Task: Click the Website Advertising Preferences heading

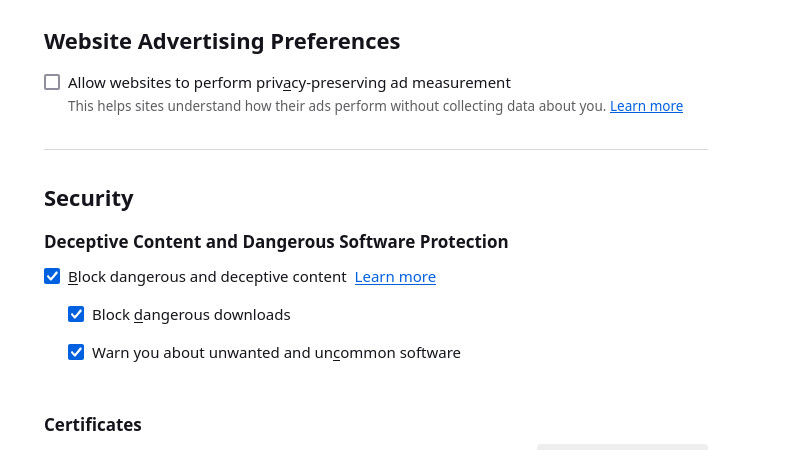Action: coord(222,42)
